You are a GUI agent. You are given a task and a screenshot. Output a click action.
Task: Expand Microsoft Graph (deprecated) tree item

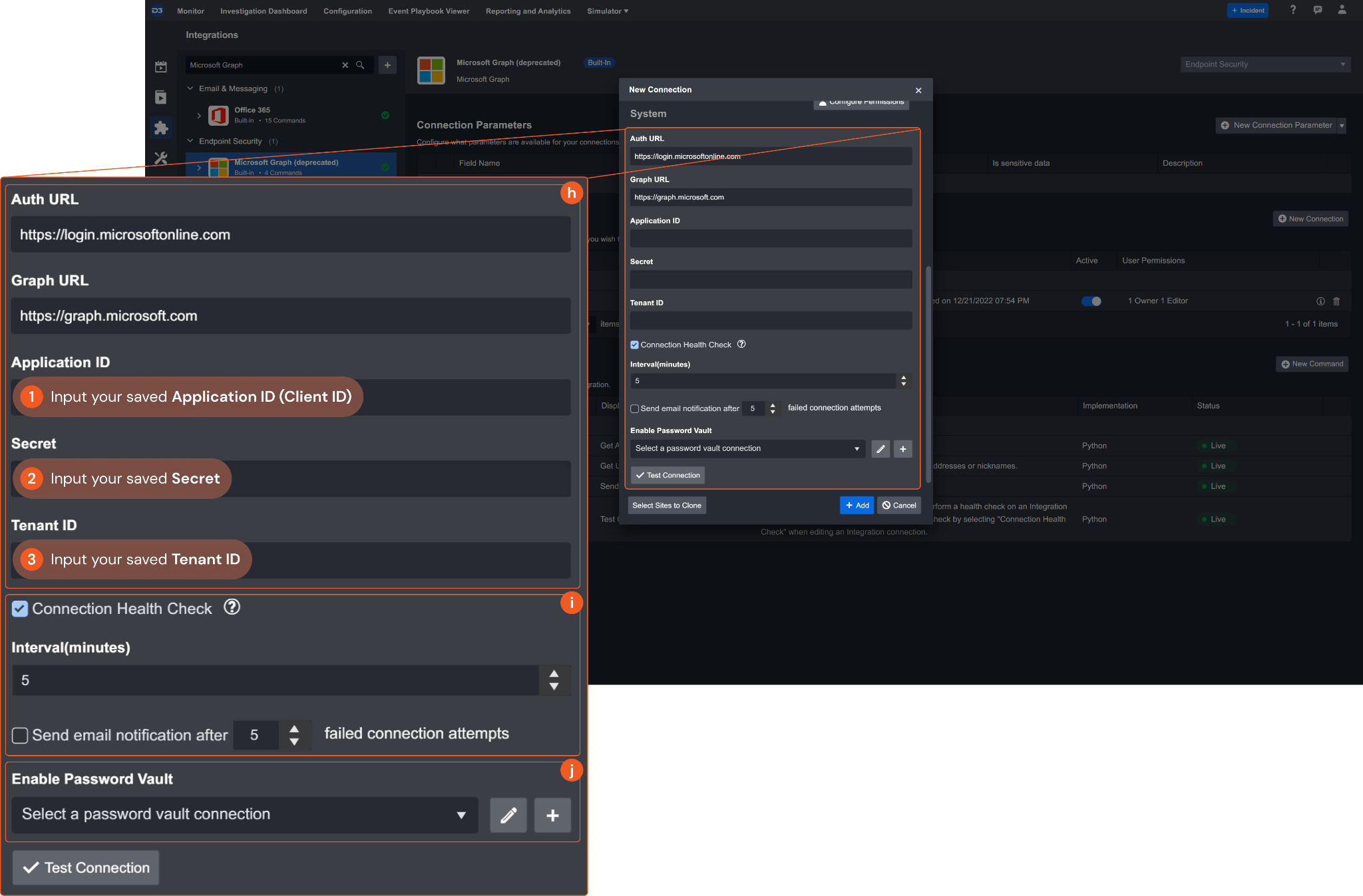click(199, 168)
